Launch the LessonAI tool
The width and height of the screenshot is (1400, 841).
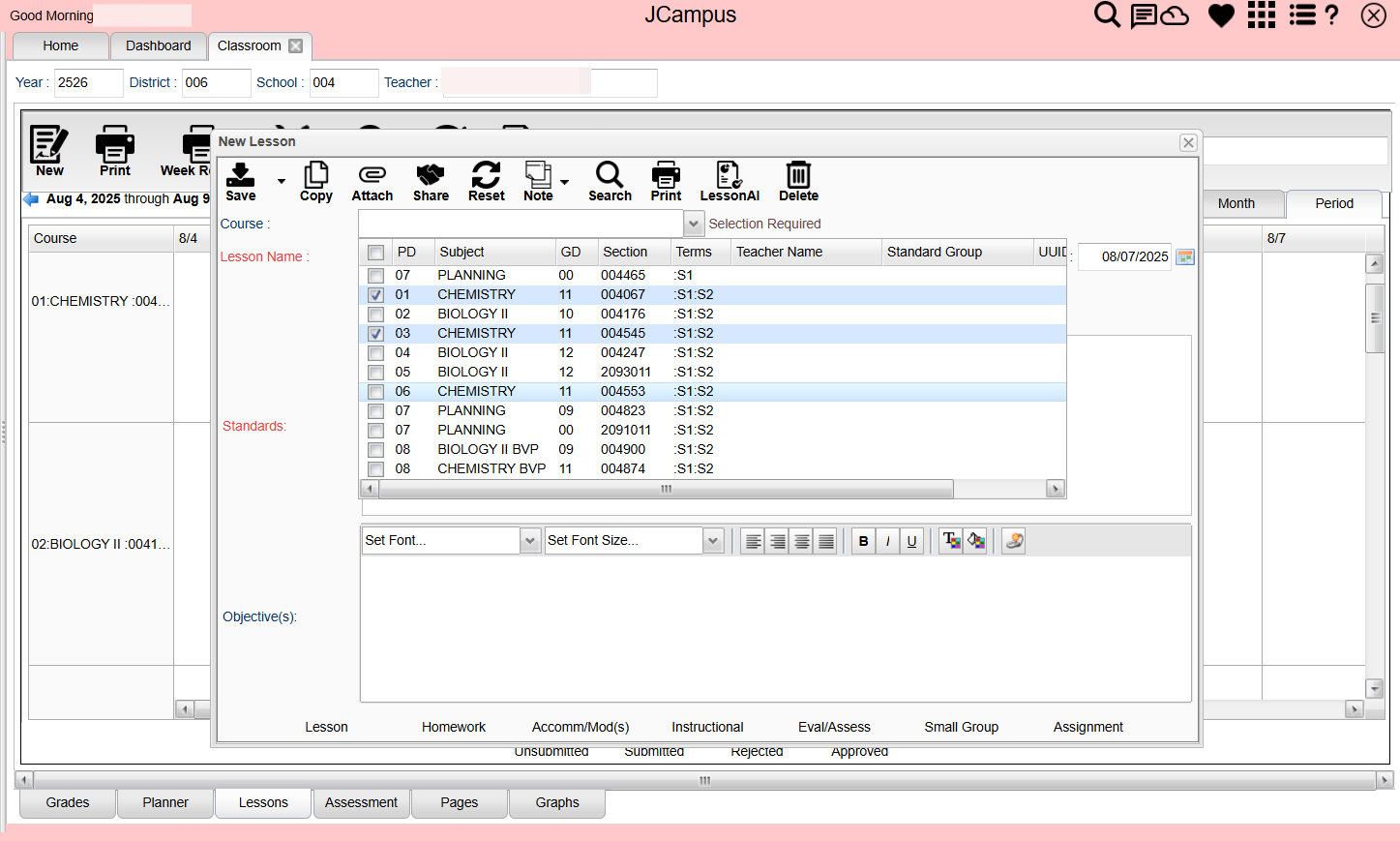tap(730, 181)
